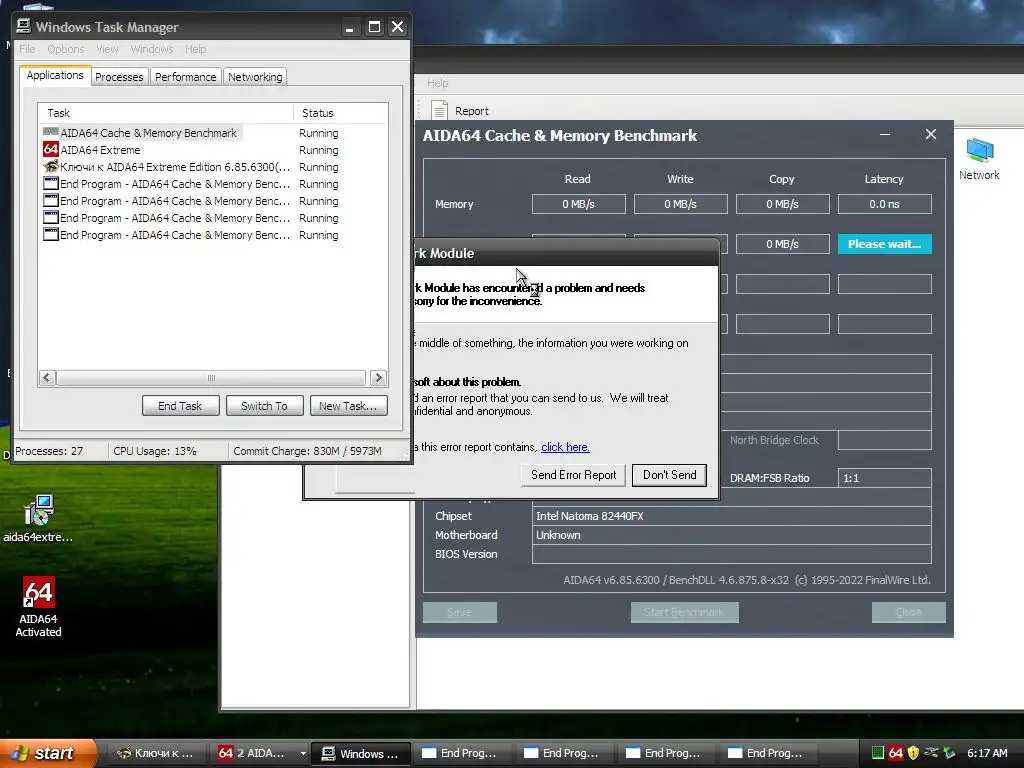Click the New Task... button
The width and height of the screenshot is (1024, 768).
[x=348, y=406]
